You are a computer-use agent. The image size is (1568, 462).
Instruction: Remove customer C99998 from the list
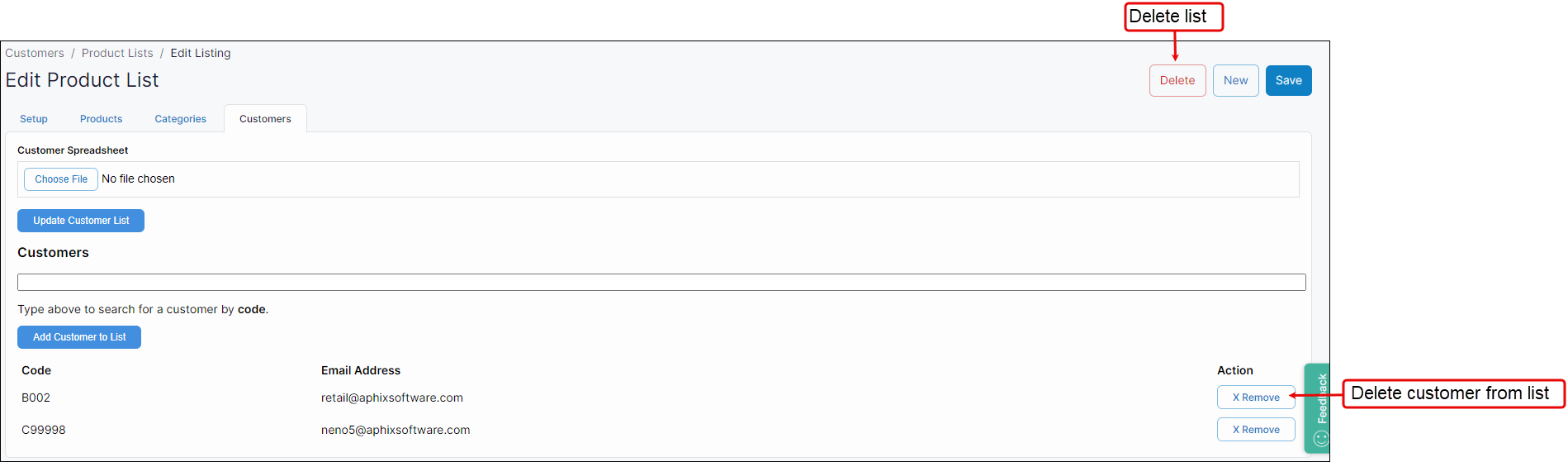point(1255,430)
